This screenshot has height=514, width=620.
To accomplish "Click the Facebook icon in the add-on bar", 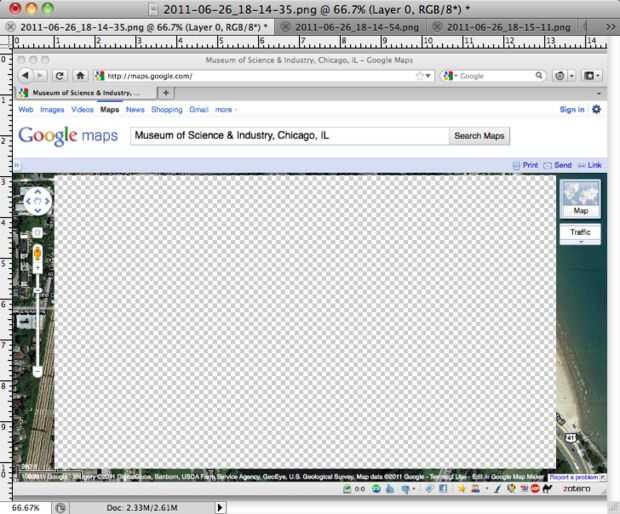I will 443,489.
